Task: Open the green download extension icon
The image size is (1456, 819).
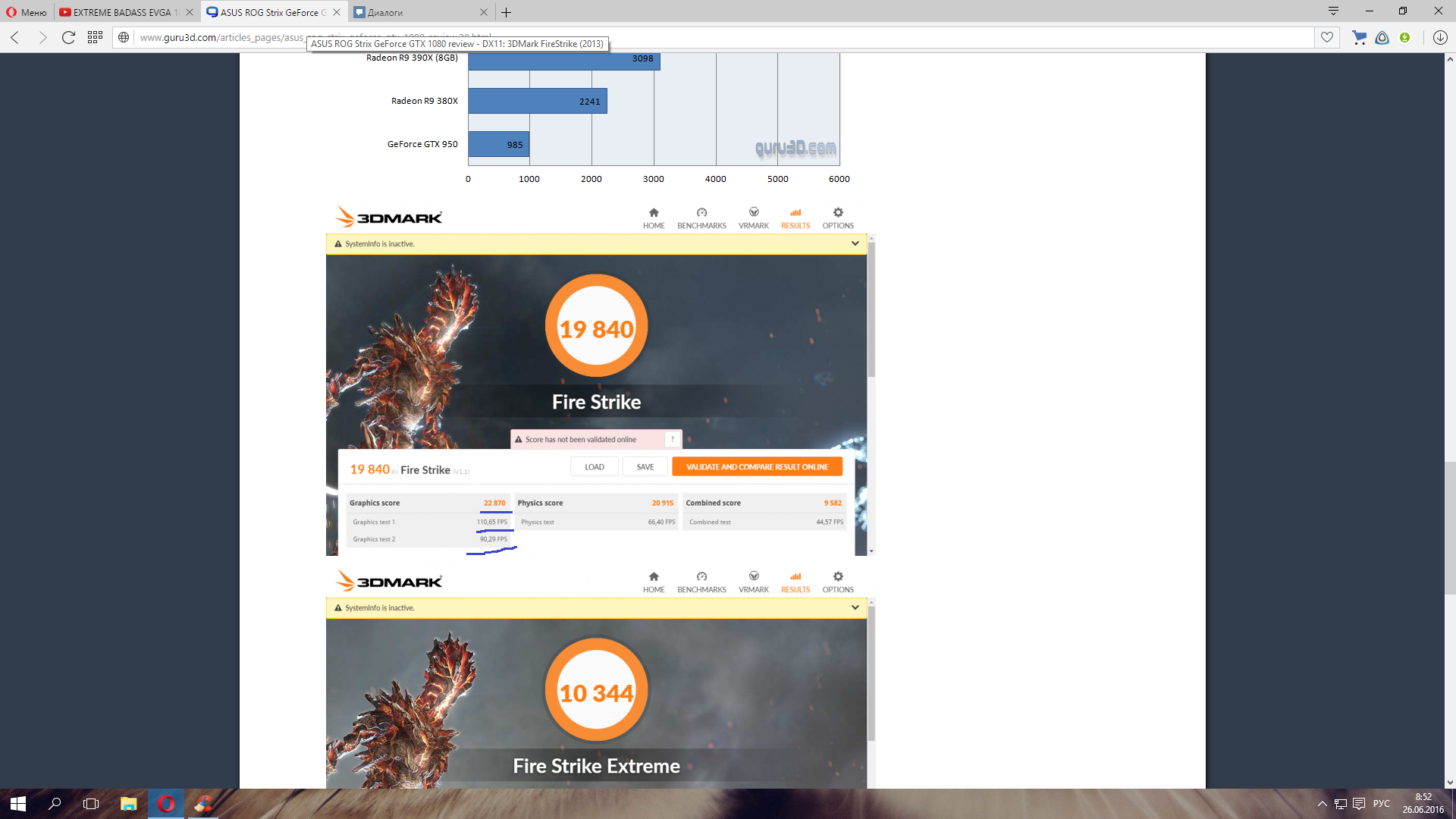Action: point(1404,37)
